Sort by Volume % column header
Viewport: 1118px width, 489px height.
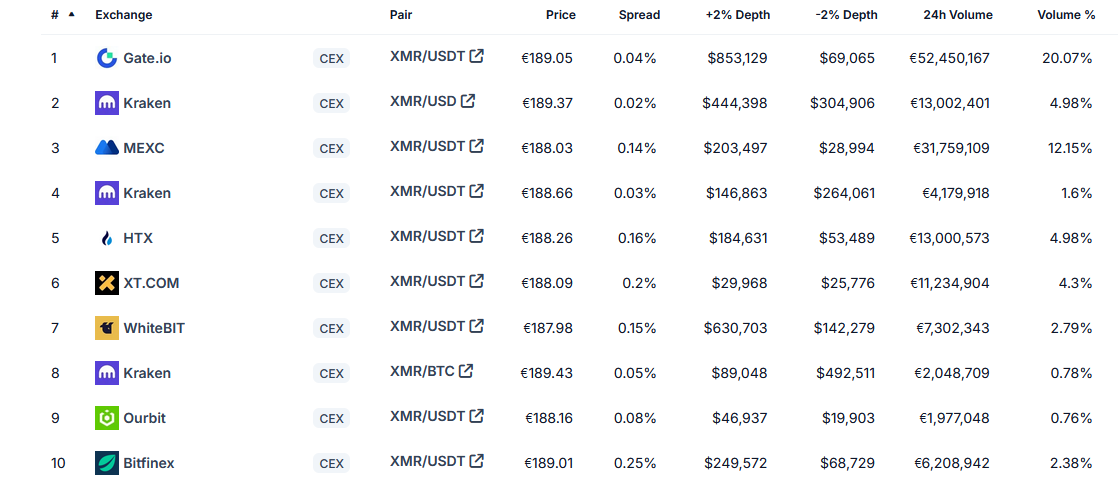1066,15
